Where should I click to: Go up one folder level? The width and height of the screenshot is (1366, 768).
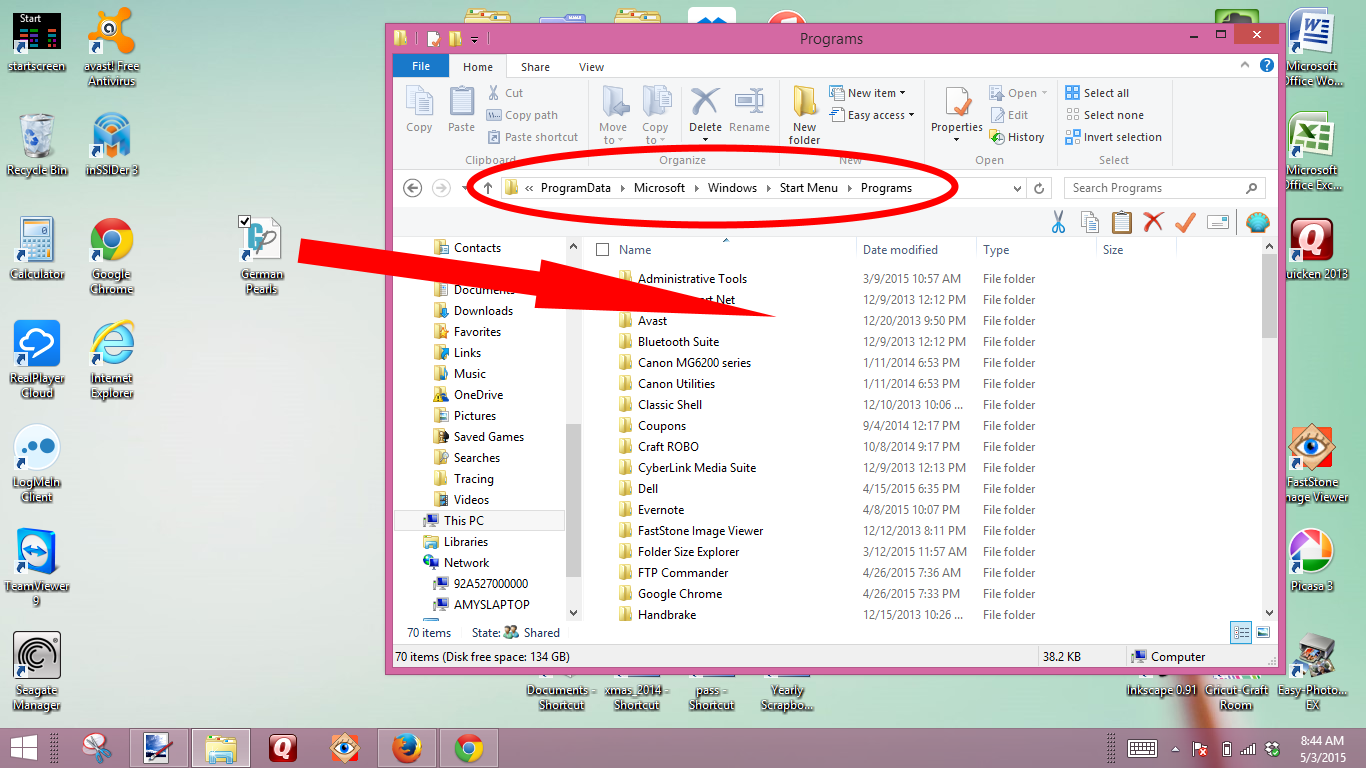pos(488,188)
